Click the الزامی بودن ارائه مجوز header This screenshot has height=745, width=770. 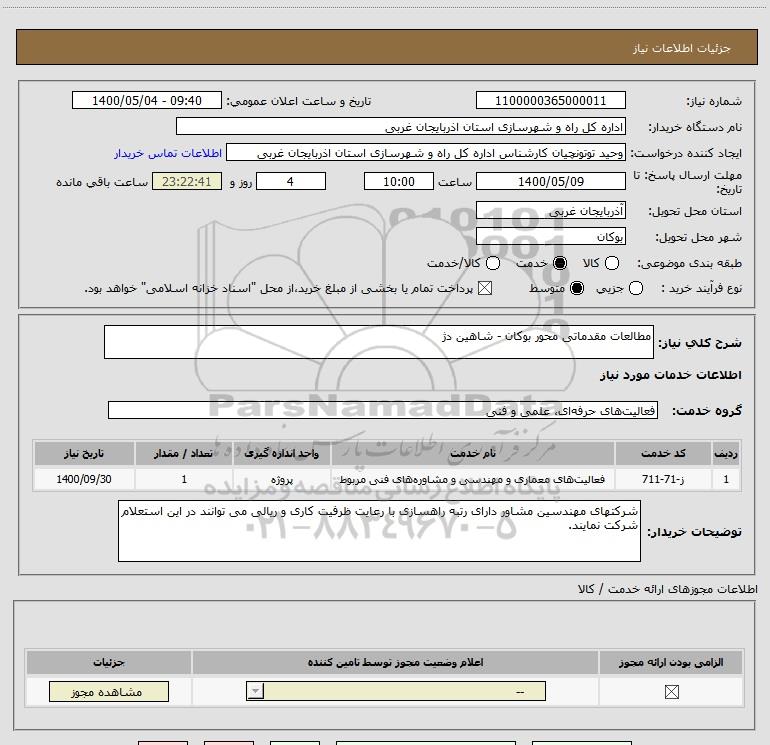(x=671, y=662)
